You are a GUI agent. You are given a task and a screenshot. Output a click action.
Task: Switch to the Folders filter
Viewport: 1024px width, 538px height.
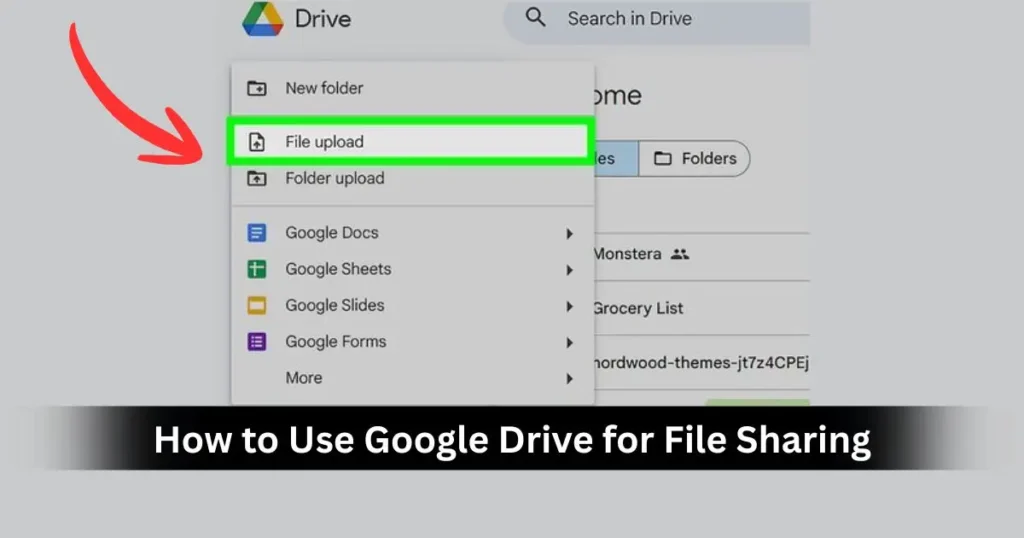(694, 159)
